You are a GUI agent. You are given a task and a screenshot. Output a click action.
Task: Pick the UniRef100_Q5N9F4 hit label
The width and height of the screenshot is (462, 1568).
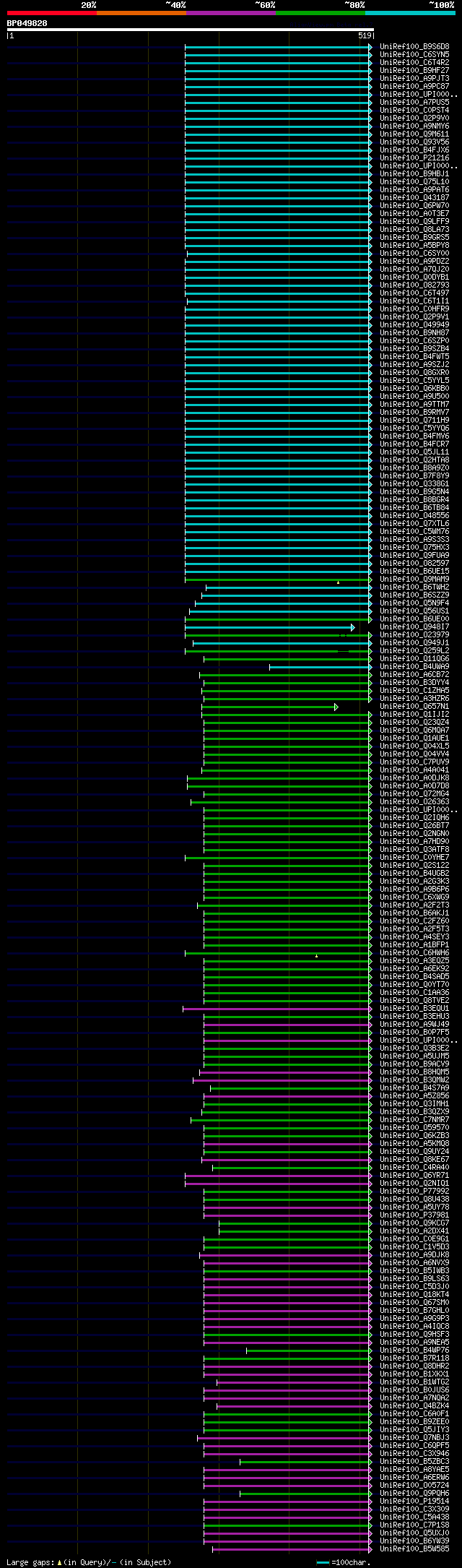(414, 603)
